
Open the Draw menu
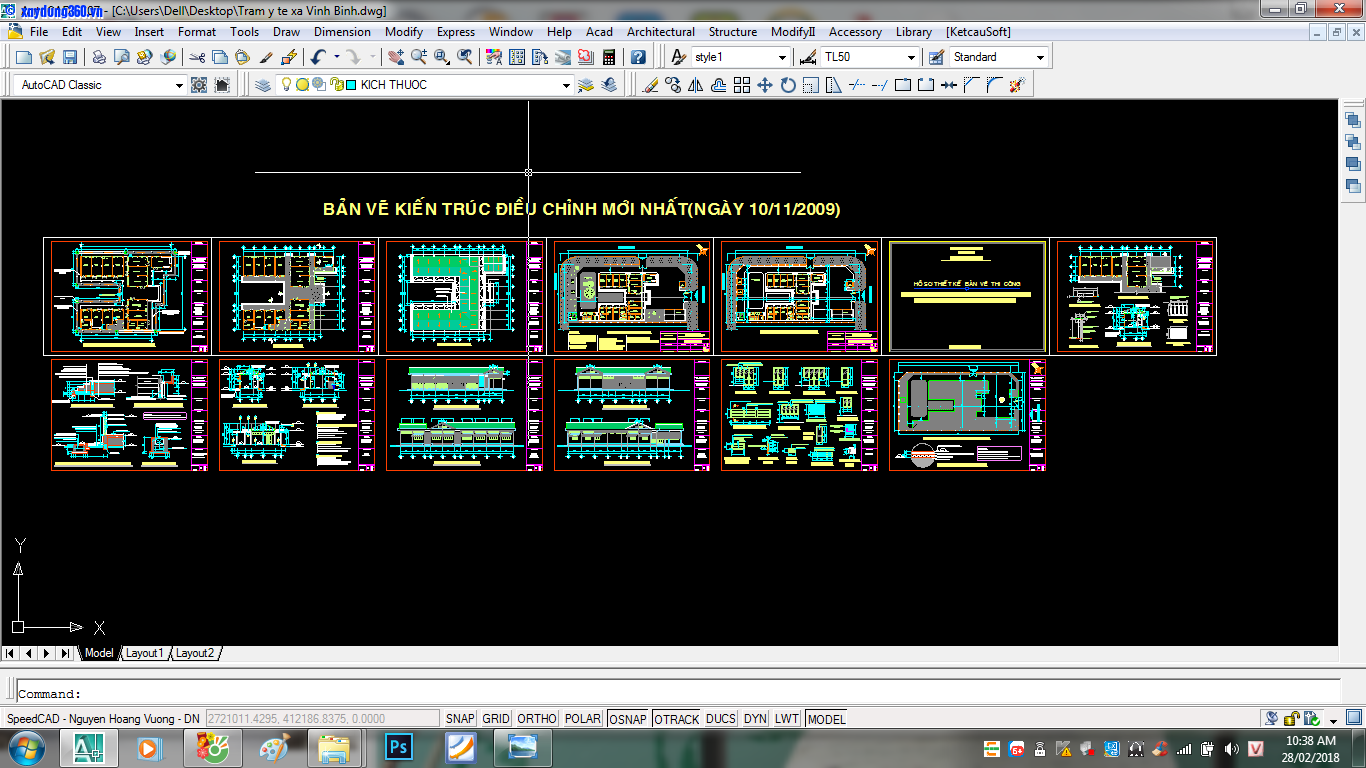point(286,32)
